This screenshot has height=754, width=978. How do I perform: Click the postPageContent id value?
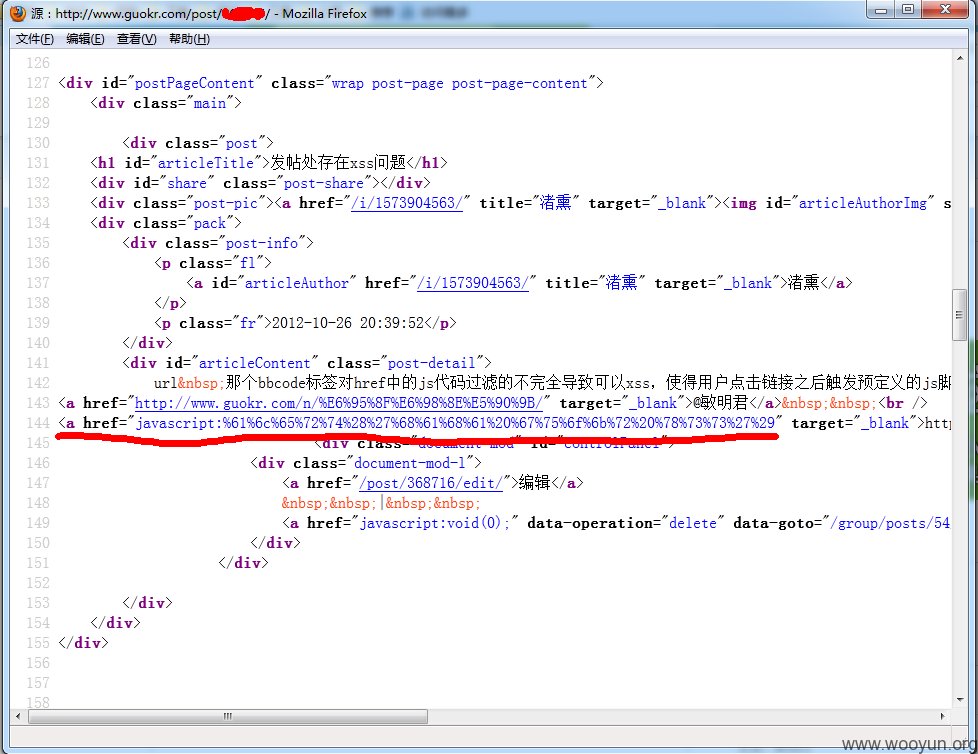click(x=195, y=84)
